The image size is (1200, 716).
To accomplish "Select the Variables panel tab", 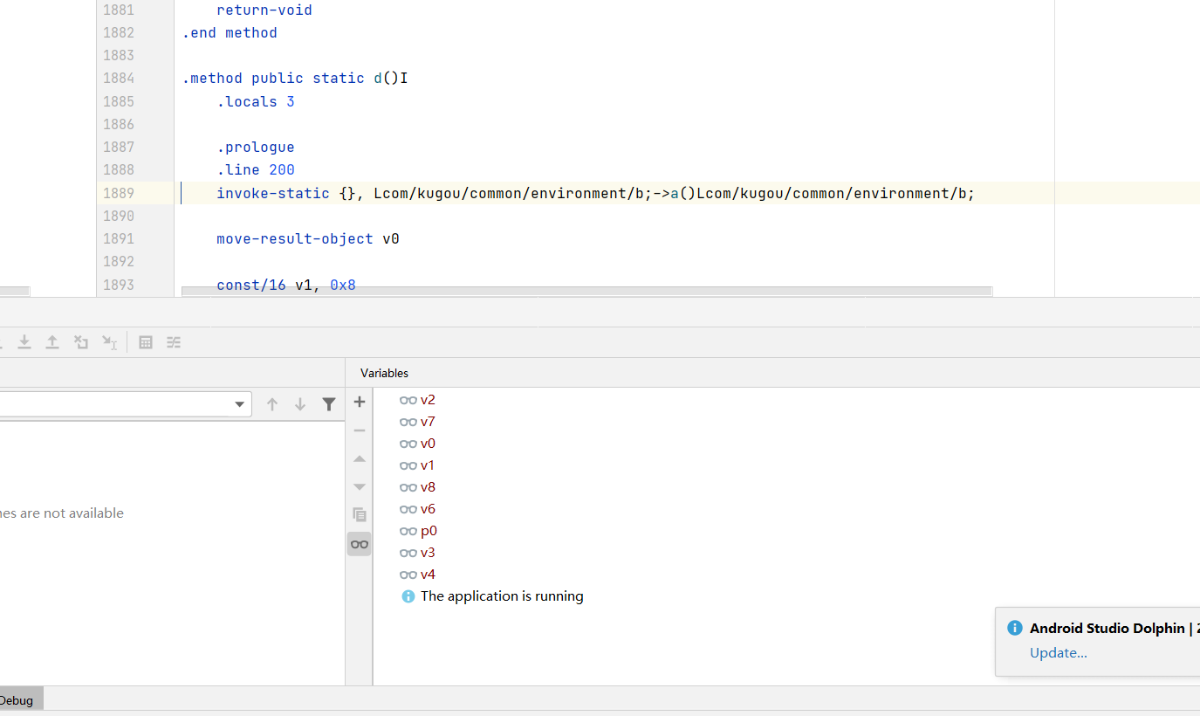I will click(384, 373).
